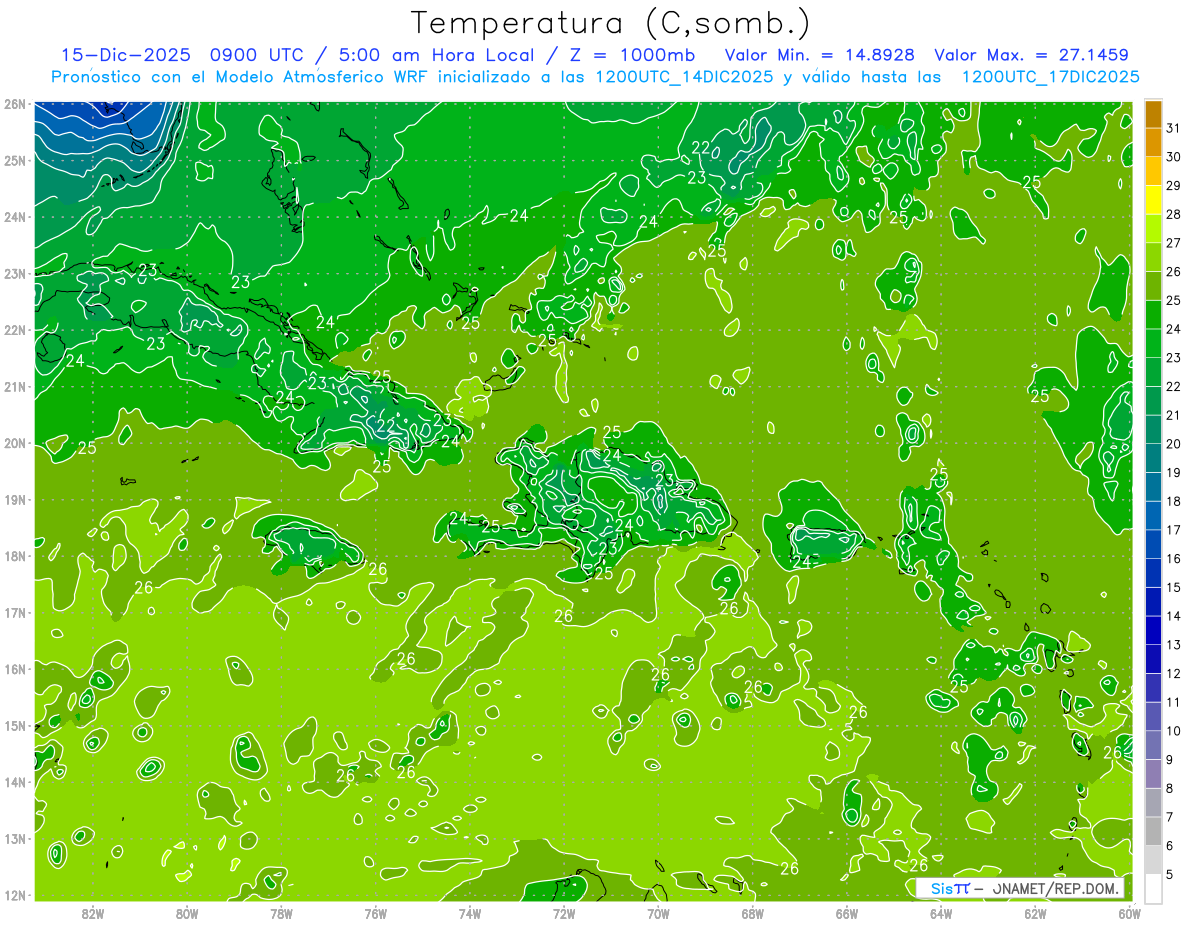Select the 'Valor Max. = 27.1459' text
1200x927 pixels.
coord(1031,55)
